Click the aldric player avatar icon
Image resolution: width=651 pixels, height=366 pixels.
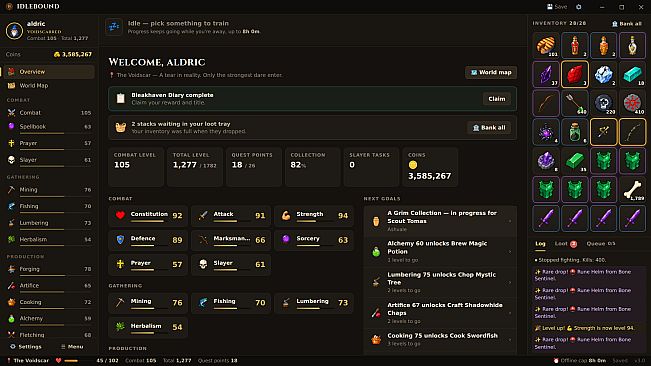click(x=14, y=31)
